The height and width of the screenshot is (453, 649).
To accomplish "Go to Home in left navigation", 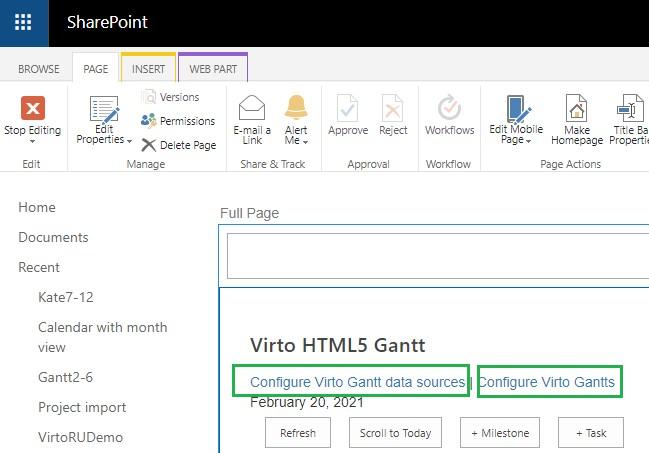I will 37,207.
